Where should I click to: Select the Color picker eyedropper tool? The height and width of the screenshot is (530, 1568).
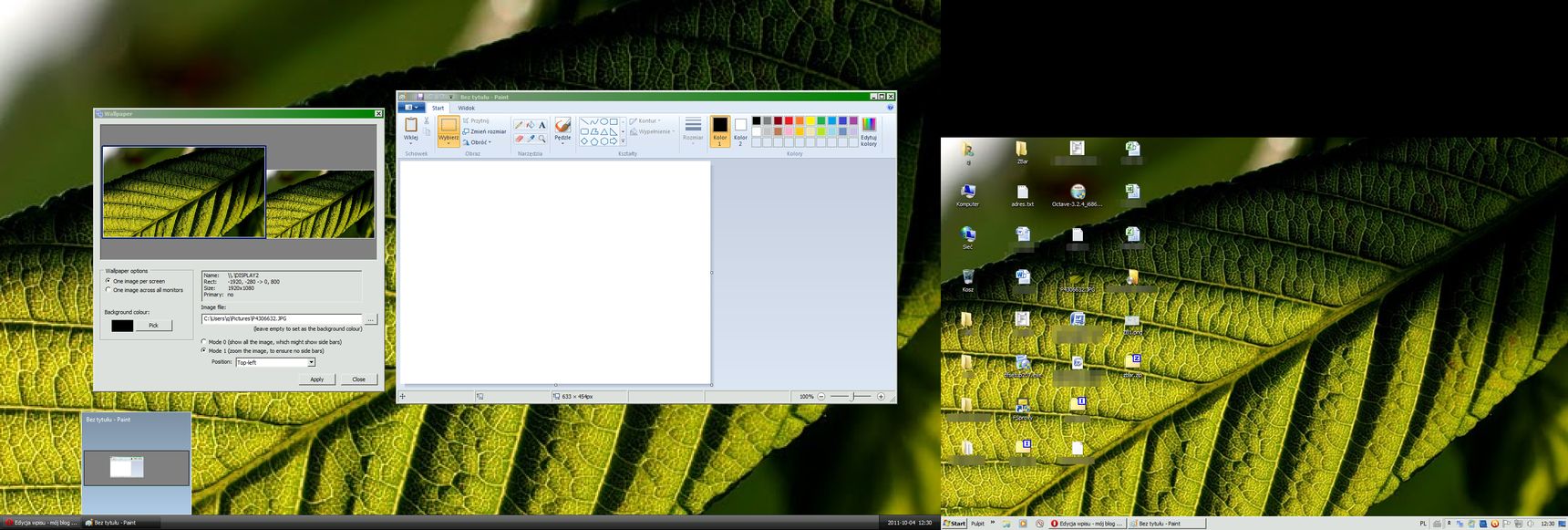tap(531, 139)
